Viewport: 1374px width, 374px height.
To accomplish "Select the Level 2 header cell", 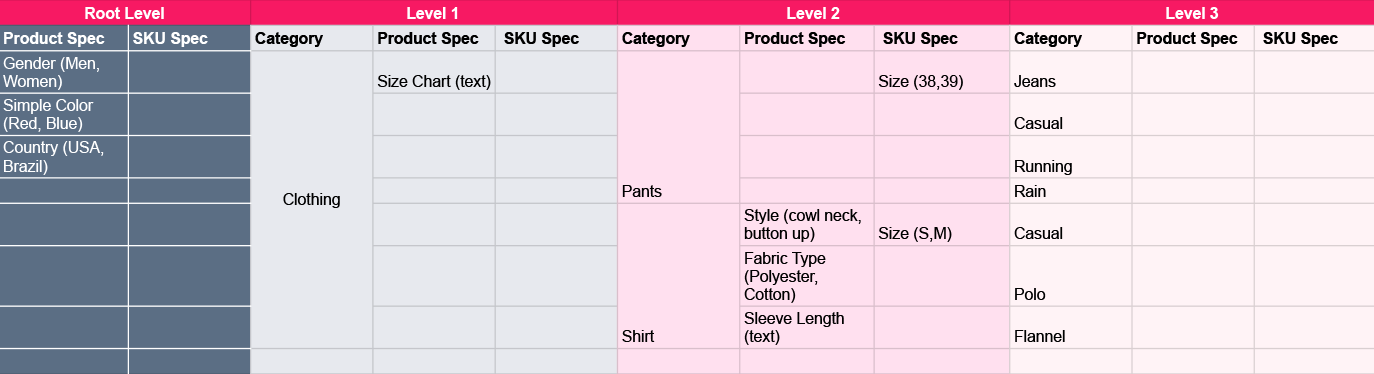I will [813, 13].
